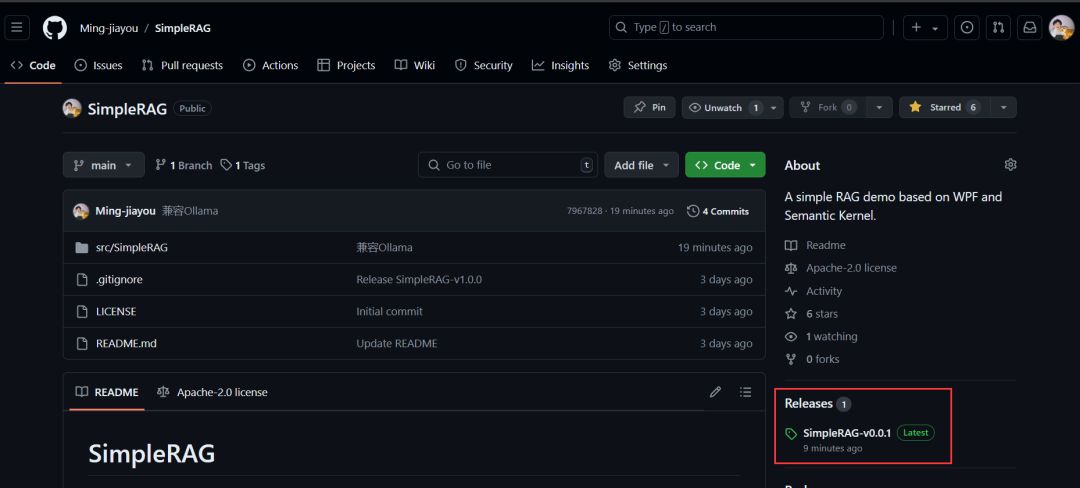
Task: Pin the SimpleRAG repository
Action: (x=649, y=107)
